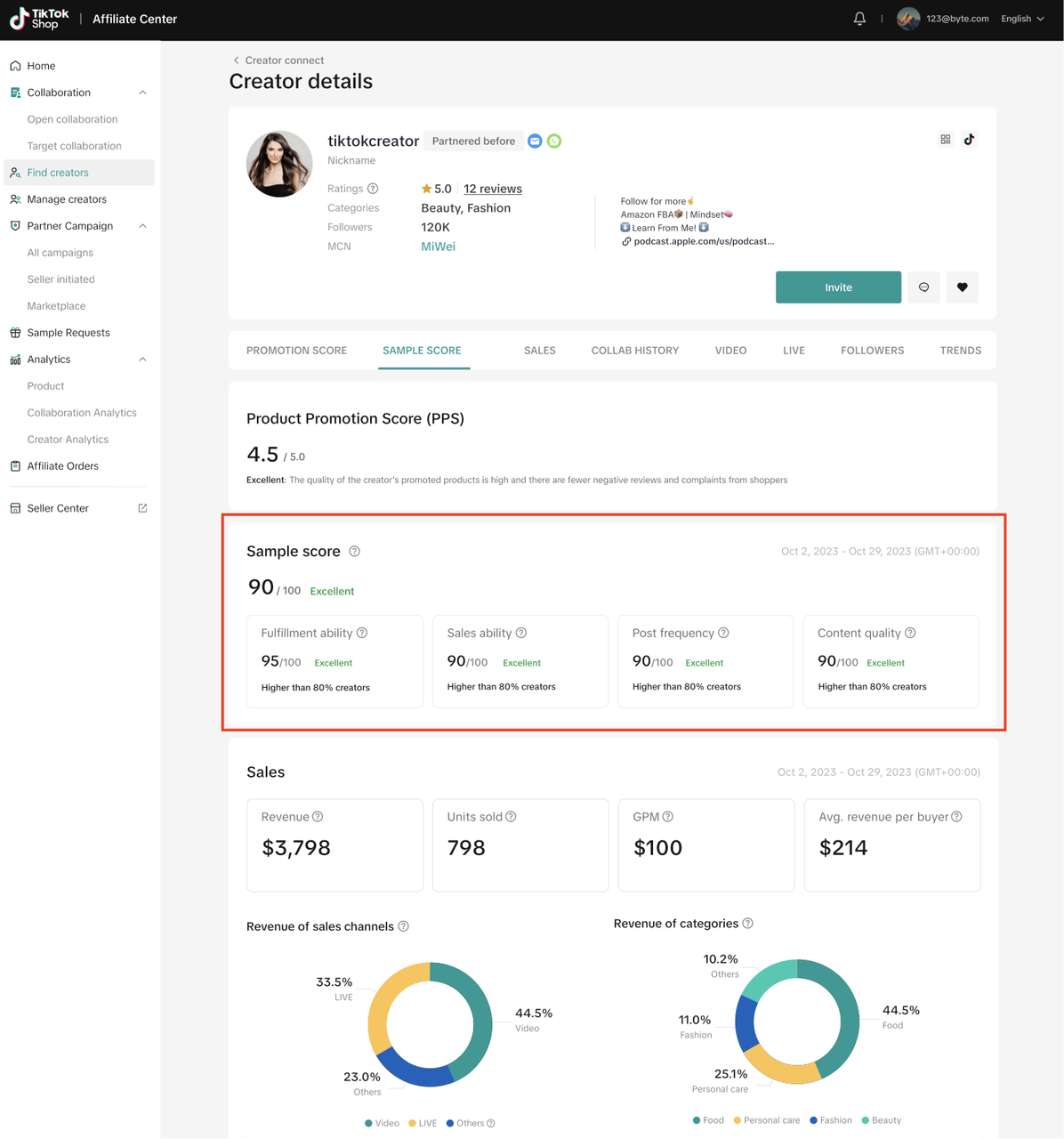The image size is (1064, 1139).
Task: Collapse the Partner Campaign section
Action: pyautogui.click(x=142, y=226)
